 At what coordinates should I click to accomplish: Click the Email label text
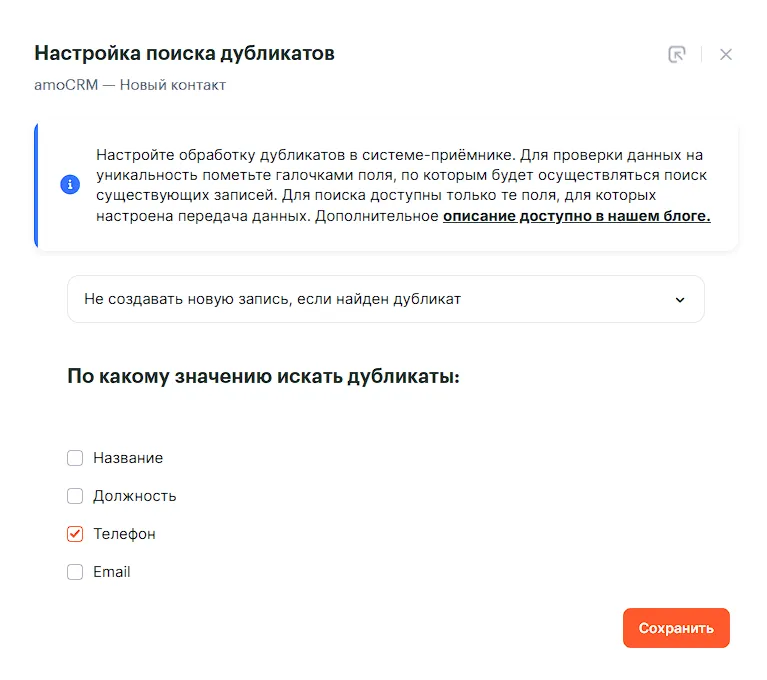click(x=112, y=572)
